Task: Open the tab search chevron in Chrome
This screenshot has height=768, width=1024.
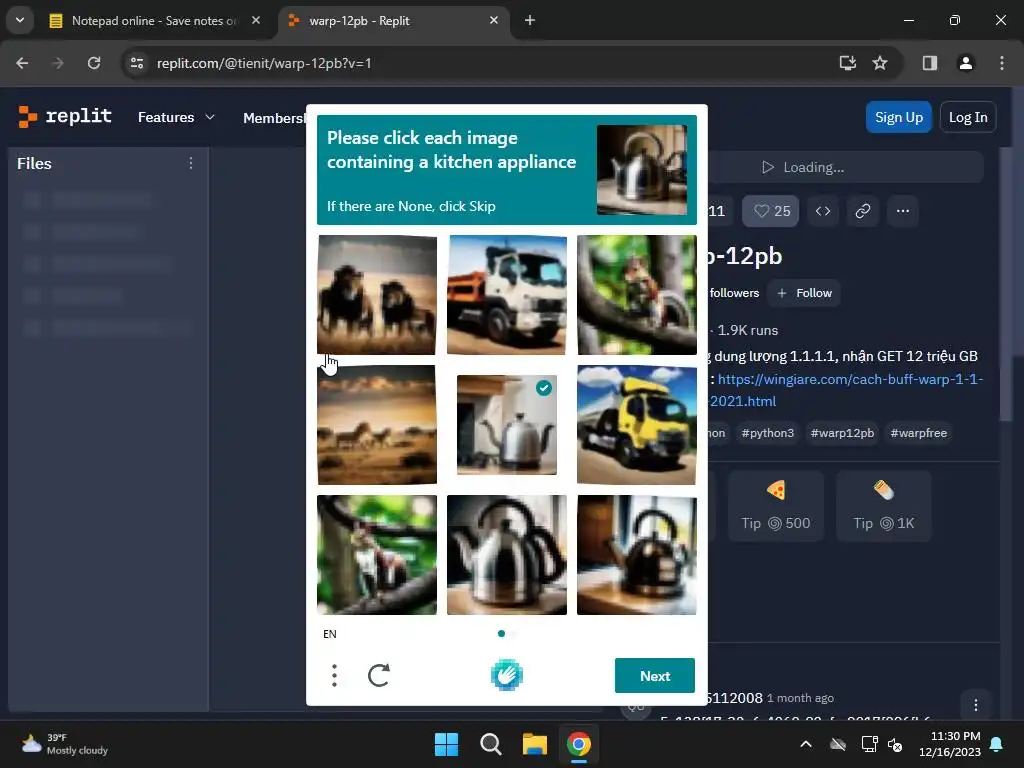Action: [20, 20]
